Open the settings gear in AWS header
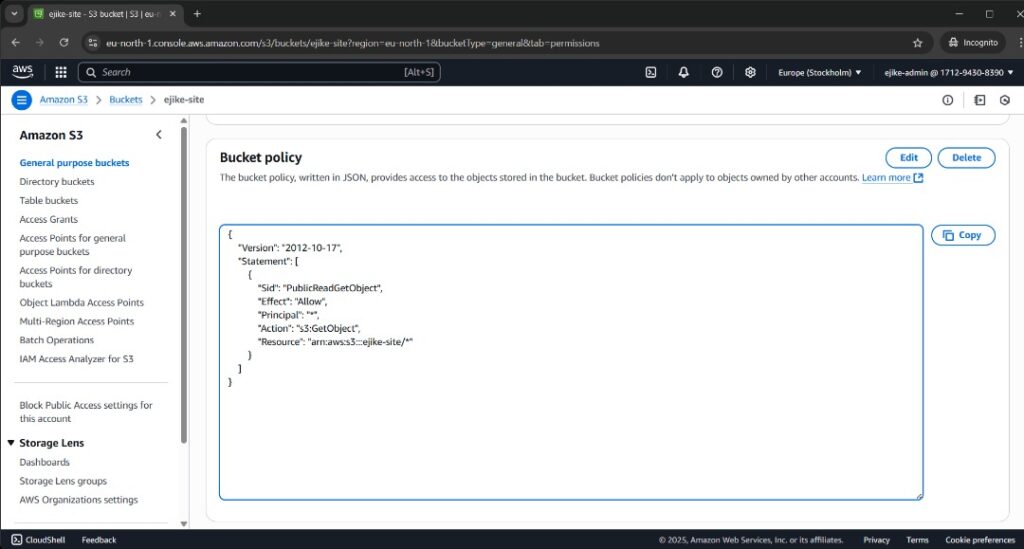Viewport: 1024px width, 549px height. (x=750, y=72)
